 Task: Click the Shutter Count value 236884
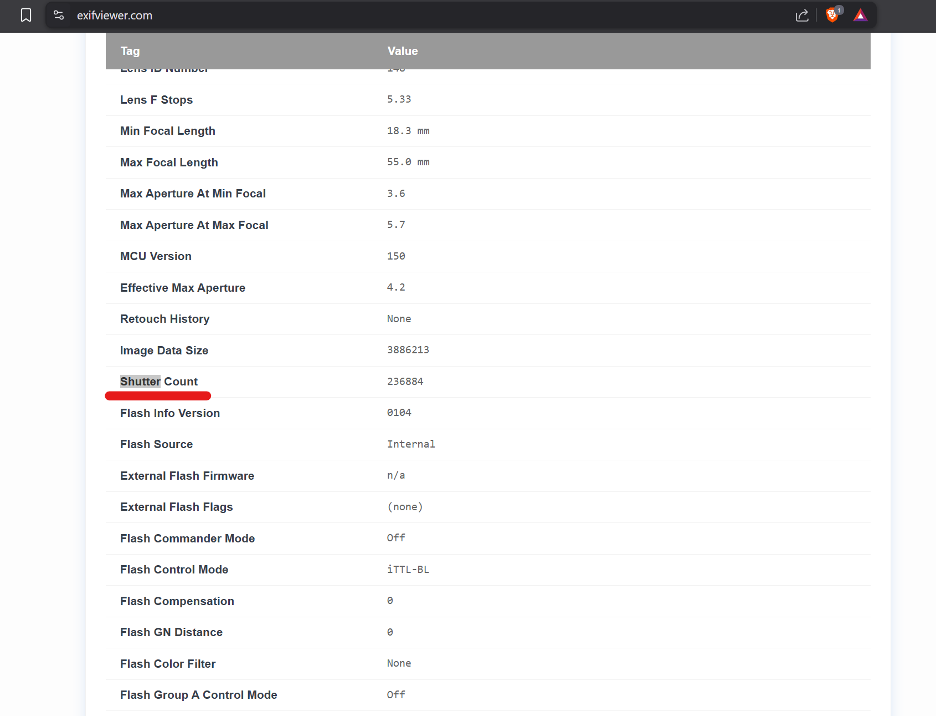[x=403, y=381]
